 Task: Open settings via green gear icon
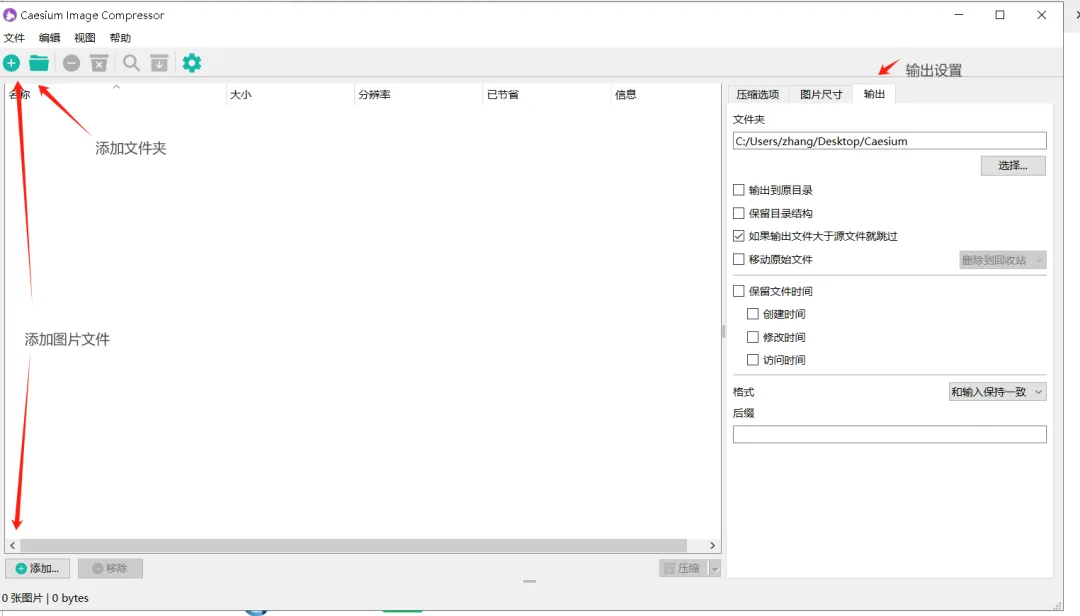(191, 63)
